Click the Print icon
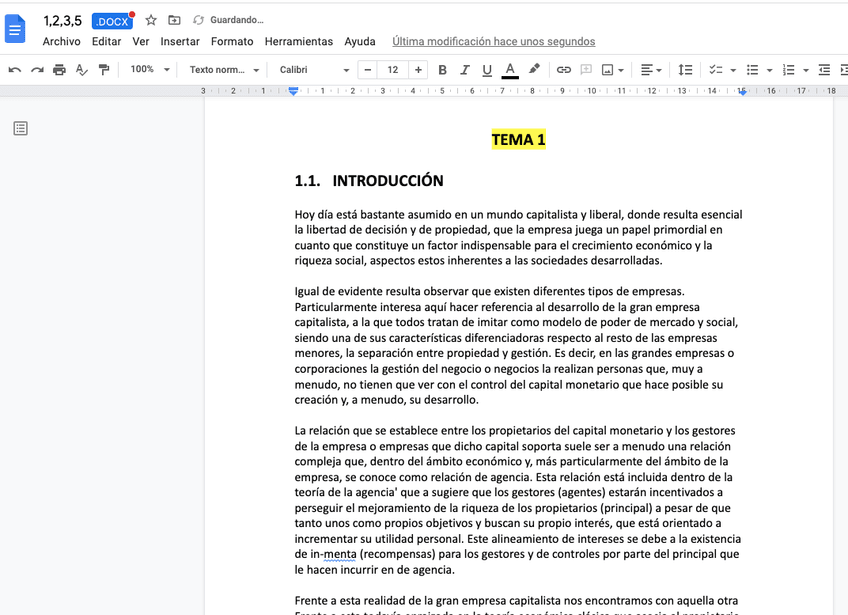Screen dimensions: 848x615 point(59,70)
